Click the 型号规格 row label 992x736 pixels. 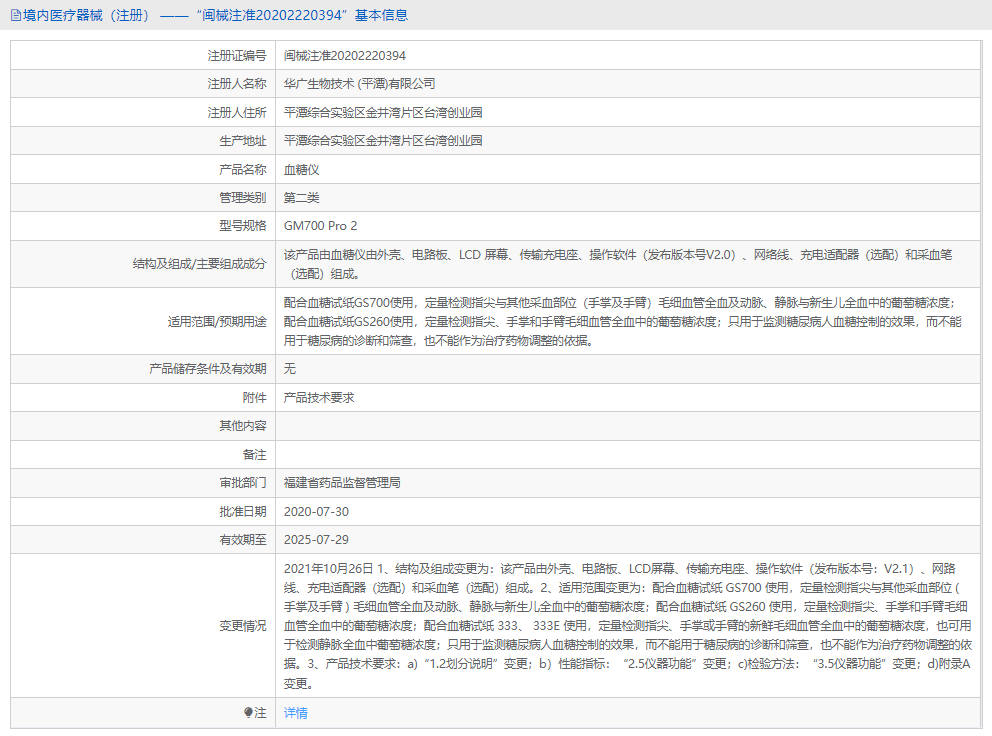pos(243,226)
